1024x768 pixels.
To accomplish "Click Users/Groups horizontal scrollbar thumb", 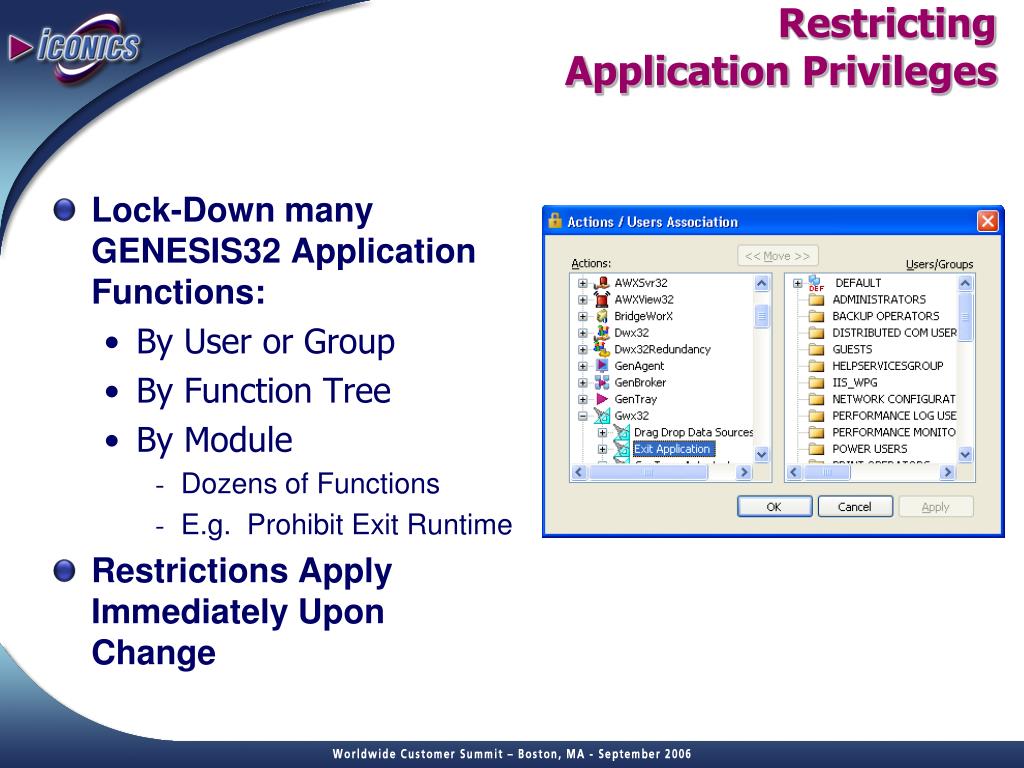I will (x=827, y=472).
